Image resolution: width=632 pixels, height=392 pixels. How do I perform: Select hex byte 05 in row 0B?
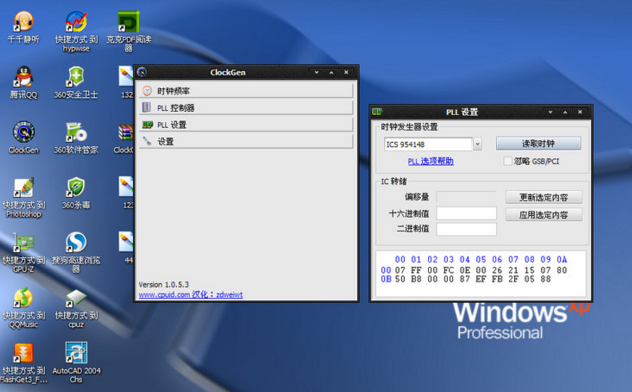coord(529,279)
